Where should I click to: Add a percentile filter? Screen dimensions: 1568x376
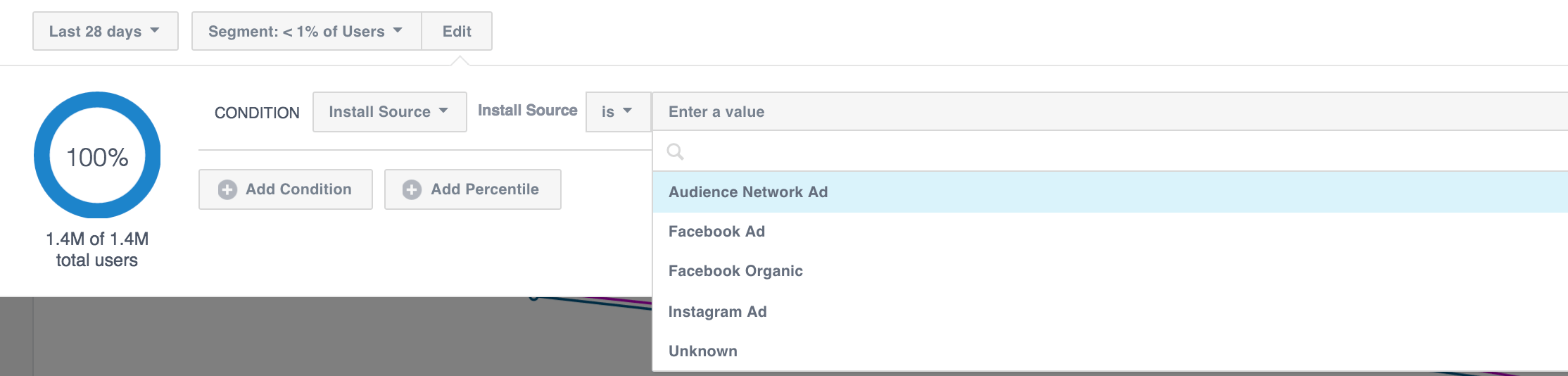473,189
